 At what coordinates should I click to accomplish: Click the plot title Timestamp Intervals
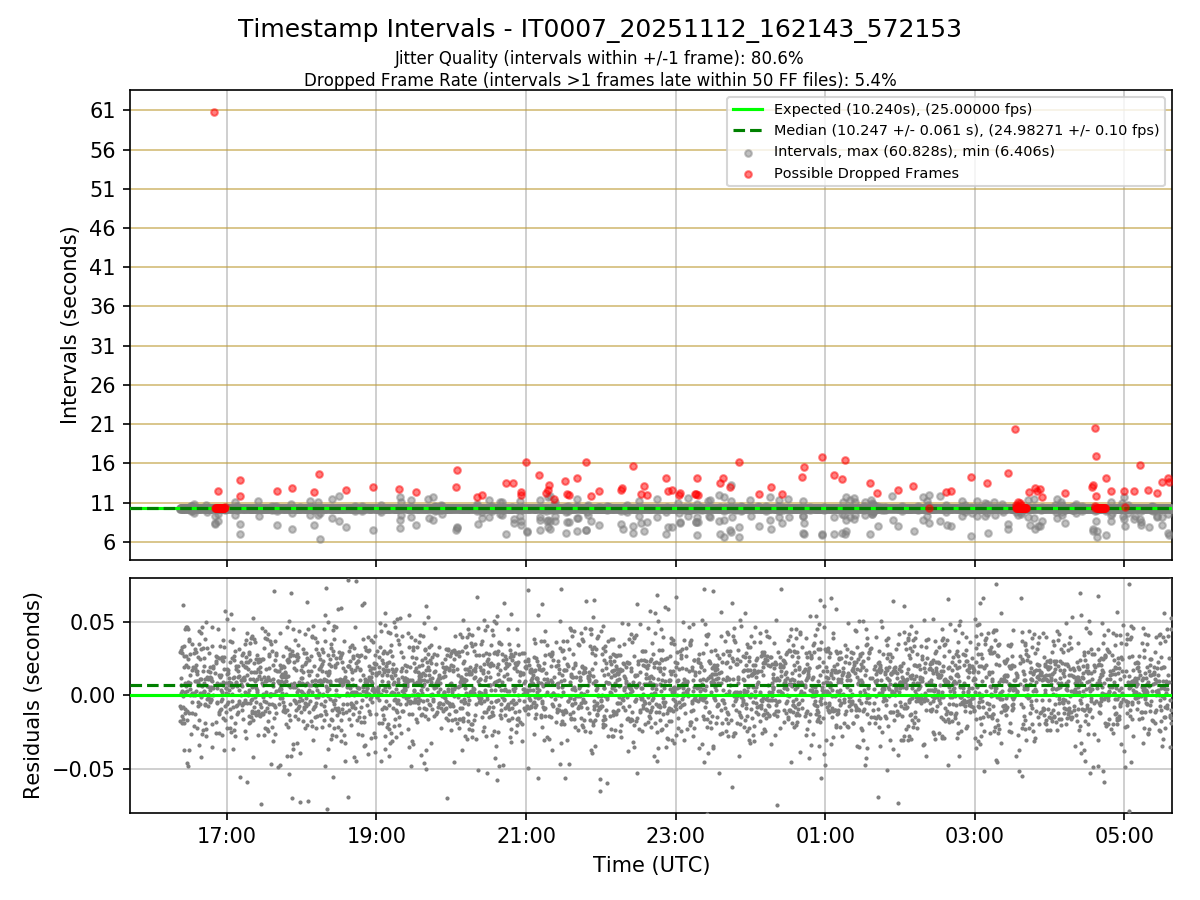tap(599, 29)
